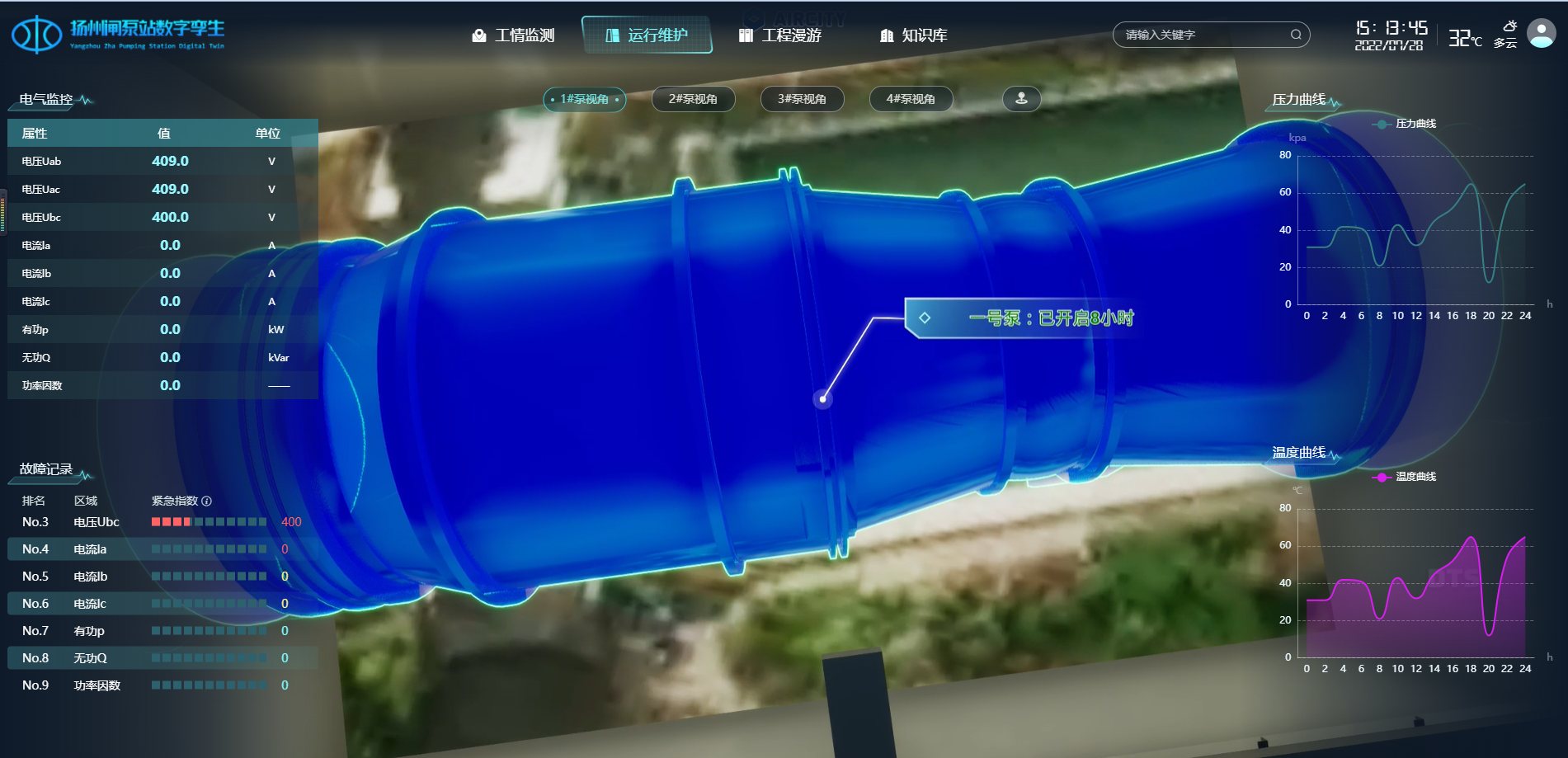Screen dimensions: 1568x758
Task: Click the 温度曲线 panel heading
Action: tap(1299, 453)
